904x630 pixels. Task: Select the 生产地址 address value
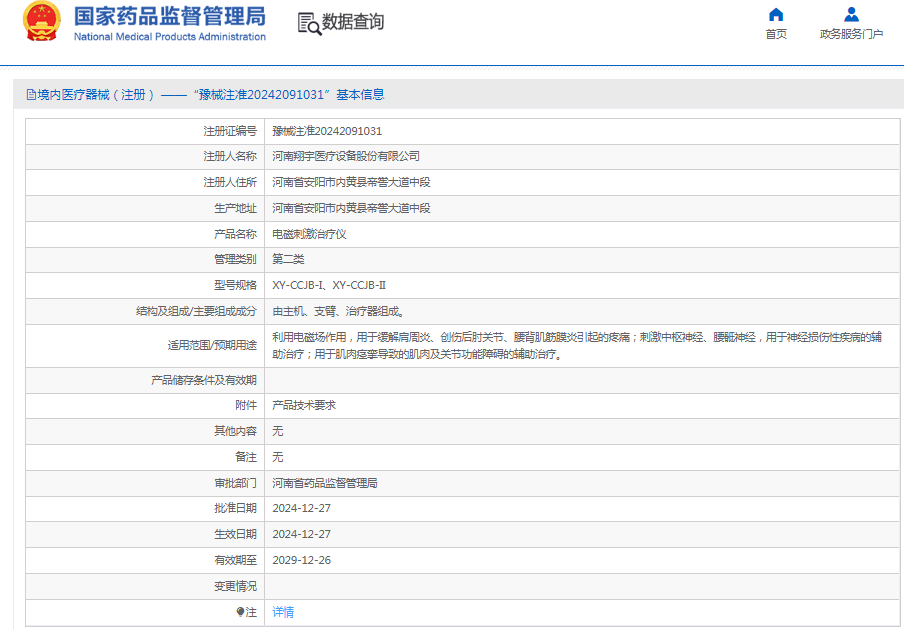[351, 208]
